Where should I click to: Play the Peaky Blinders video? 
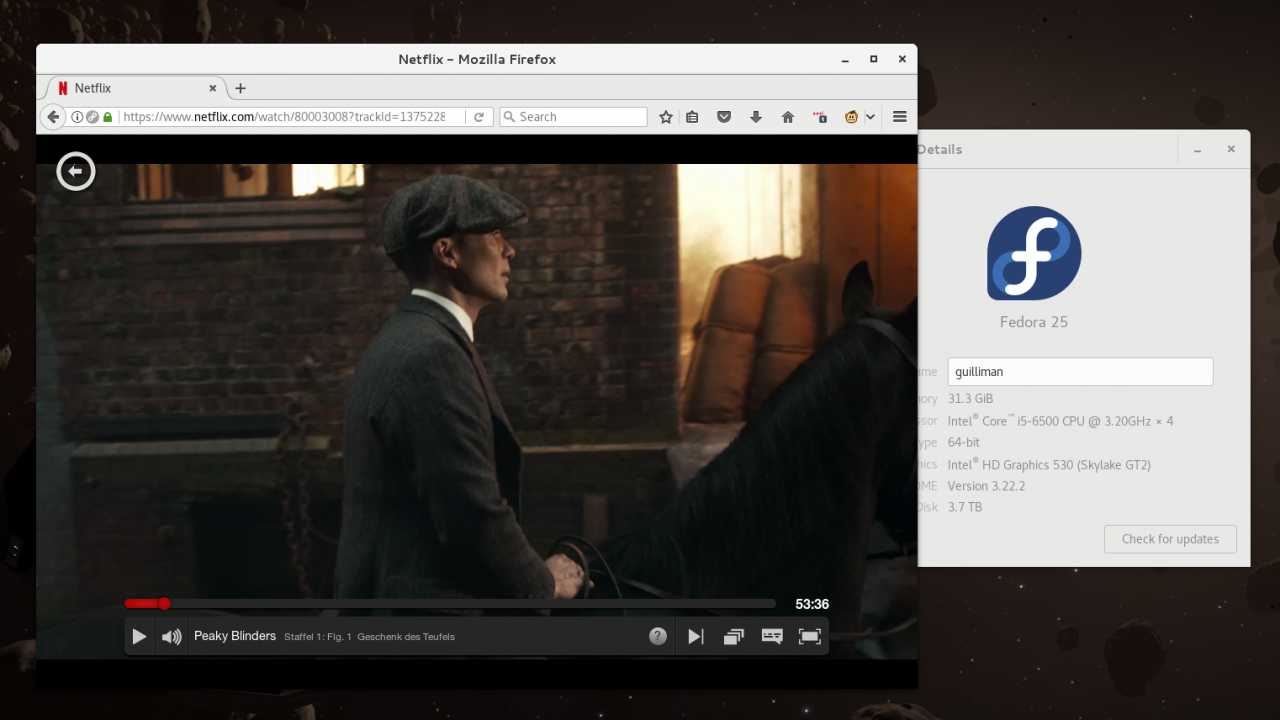click(x=140, y=636)
